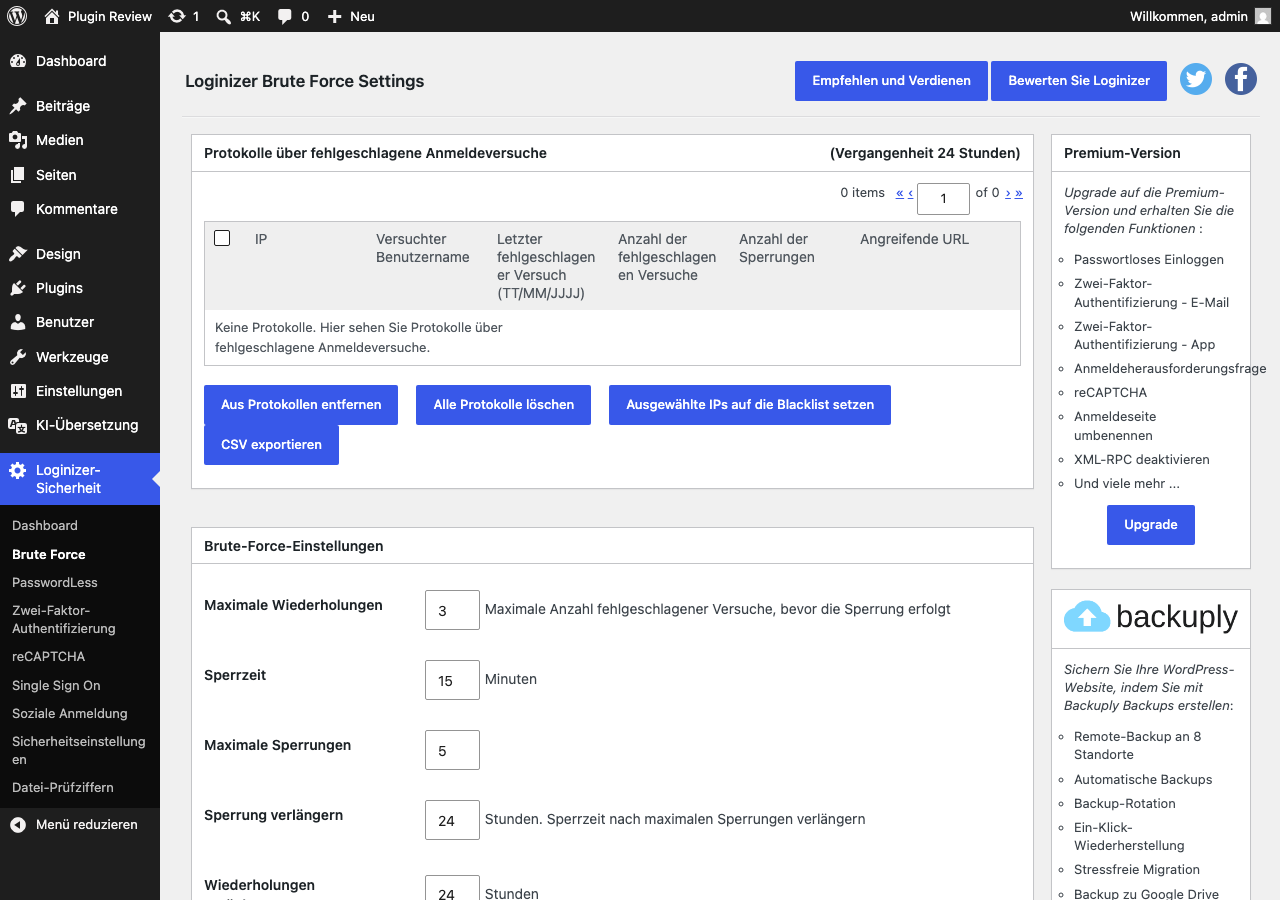Viewport: 1280px width, 900px height.
Task: Click the Anmeldeseite umbenennen list entry
Action: tap(1115, 426)
